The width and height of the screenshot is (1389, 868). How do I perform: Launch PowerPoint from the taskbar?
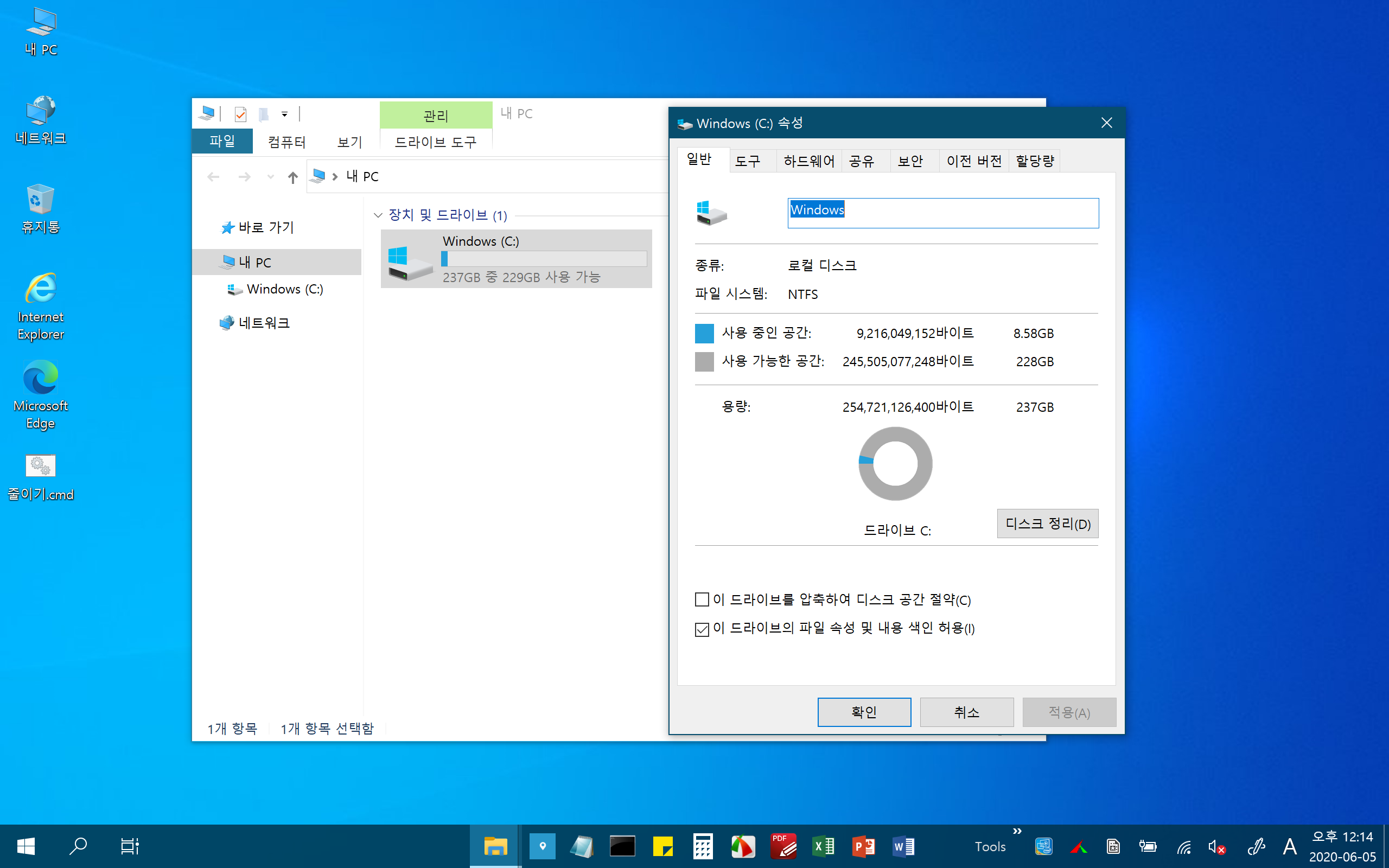(x=864, y=846)
